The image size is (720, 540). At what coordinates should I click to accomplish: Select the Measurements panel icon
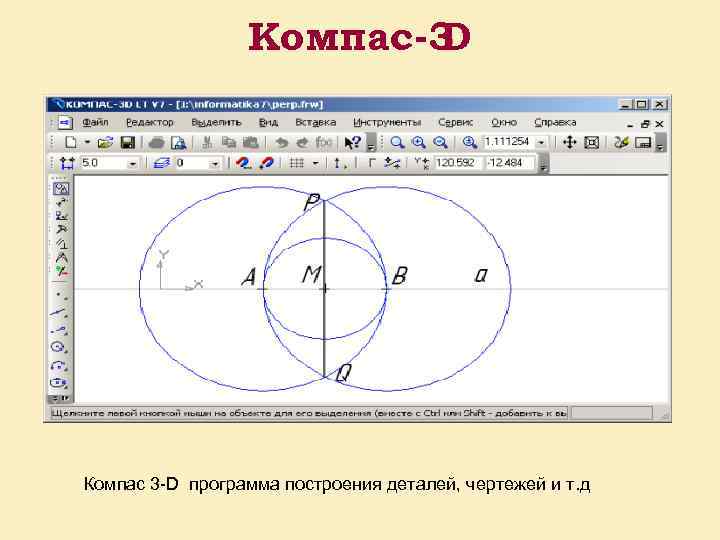[x=61, y=257]
